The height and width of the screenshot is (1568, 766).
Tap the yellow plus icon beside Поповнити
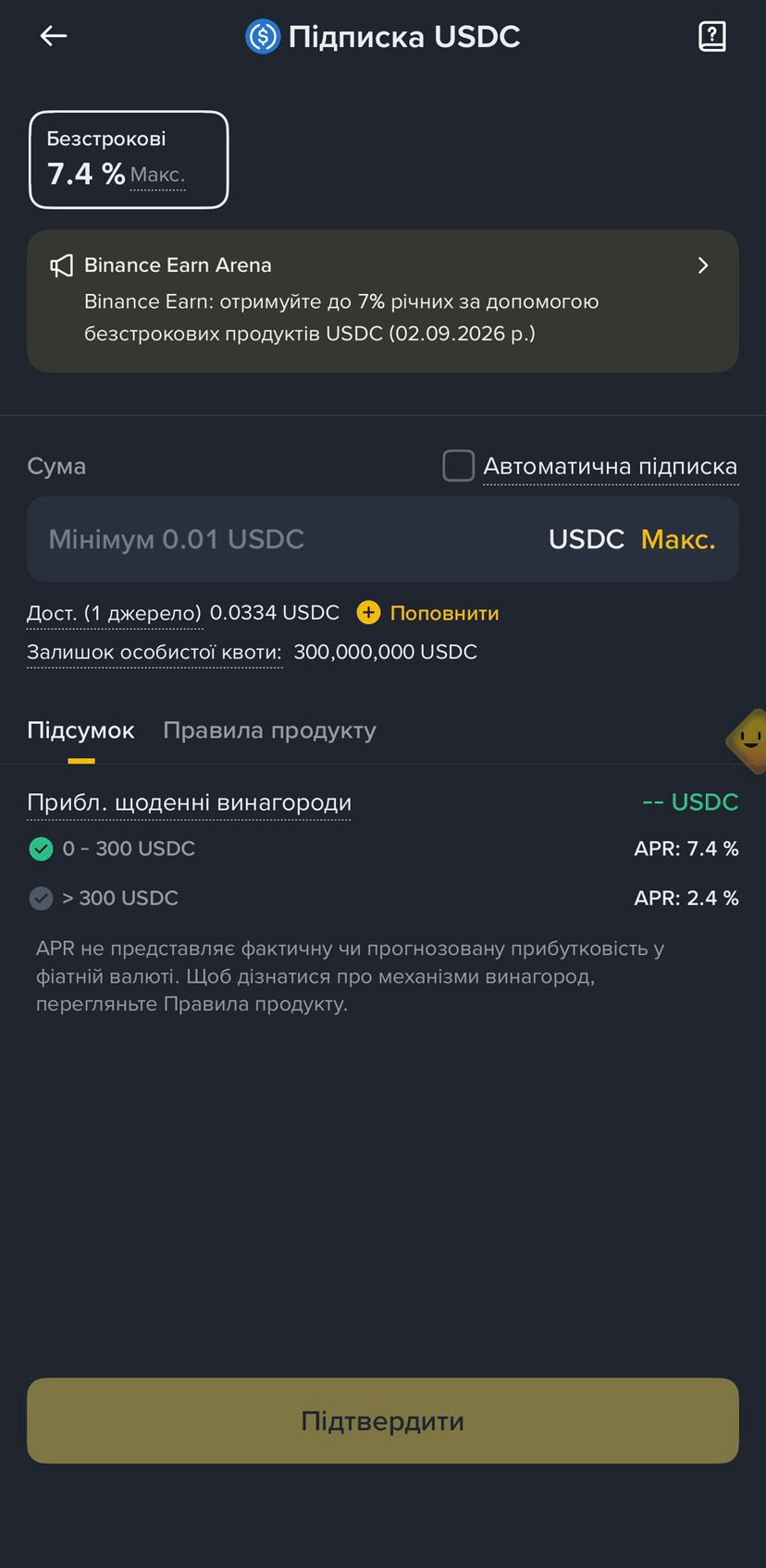coord(368,612)
